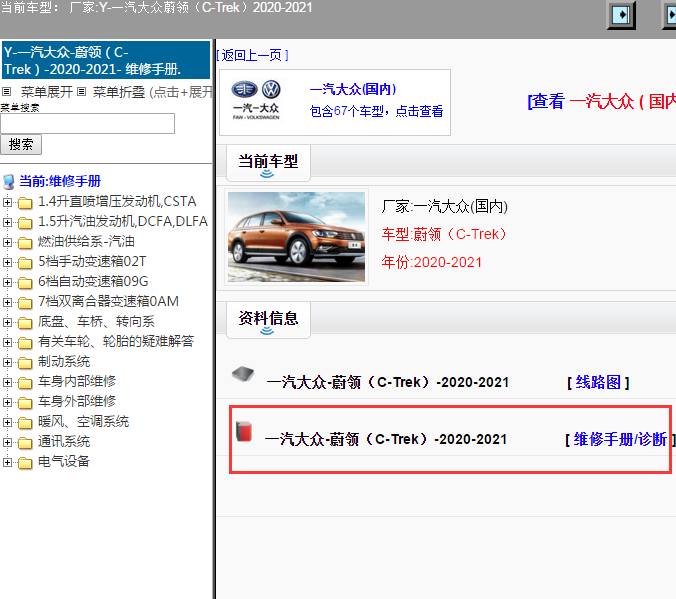Click the 菜单折叠 collapse-all icon
Image resolution: width=676 pixels, height=599 pixels.
point(81,91)
